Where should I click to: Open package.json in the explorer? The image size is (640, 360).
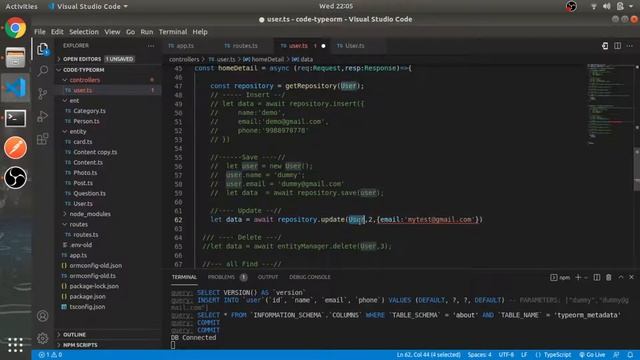point(87,296)
